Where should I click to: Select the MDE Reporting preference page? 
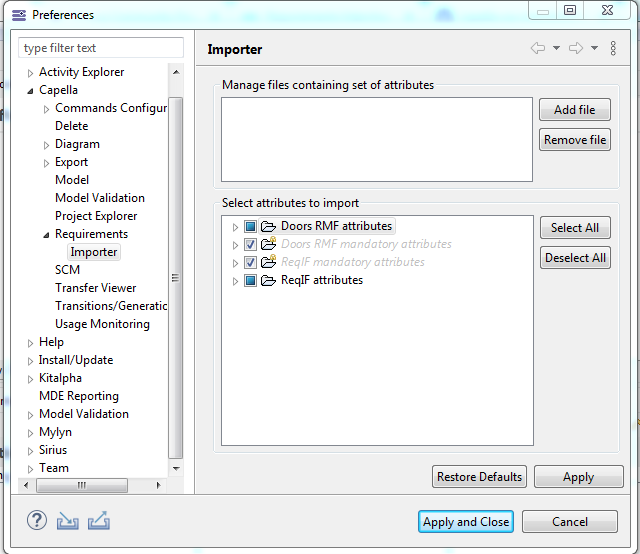(x=79, y=396)
